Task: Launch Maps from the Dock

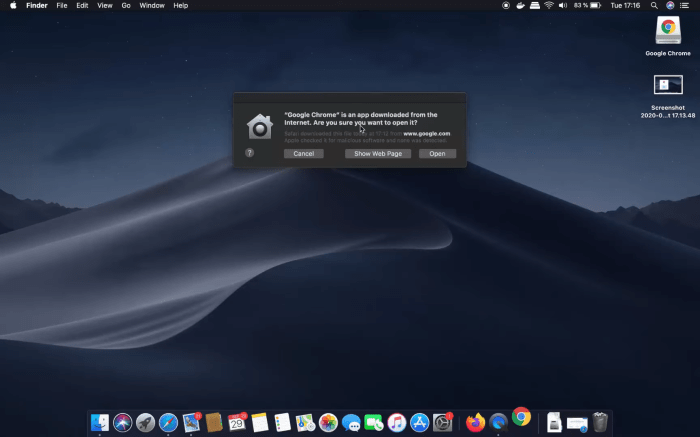Action: coord(305,422)
